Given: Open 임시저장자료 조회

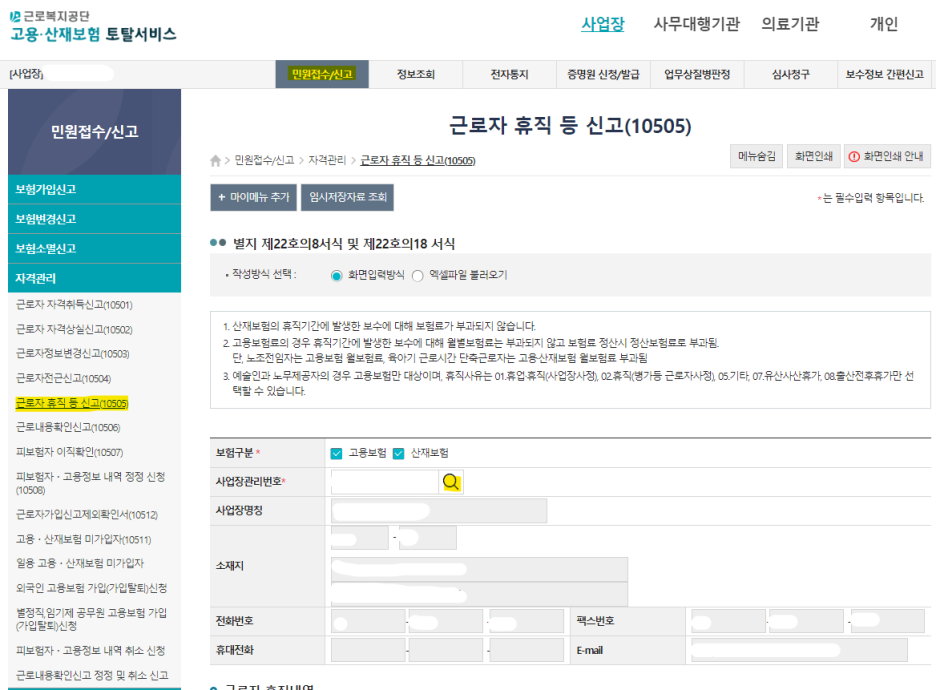Looking at the screenshot, I should [347, 197].
